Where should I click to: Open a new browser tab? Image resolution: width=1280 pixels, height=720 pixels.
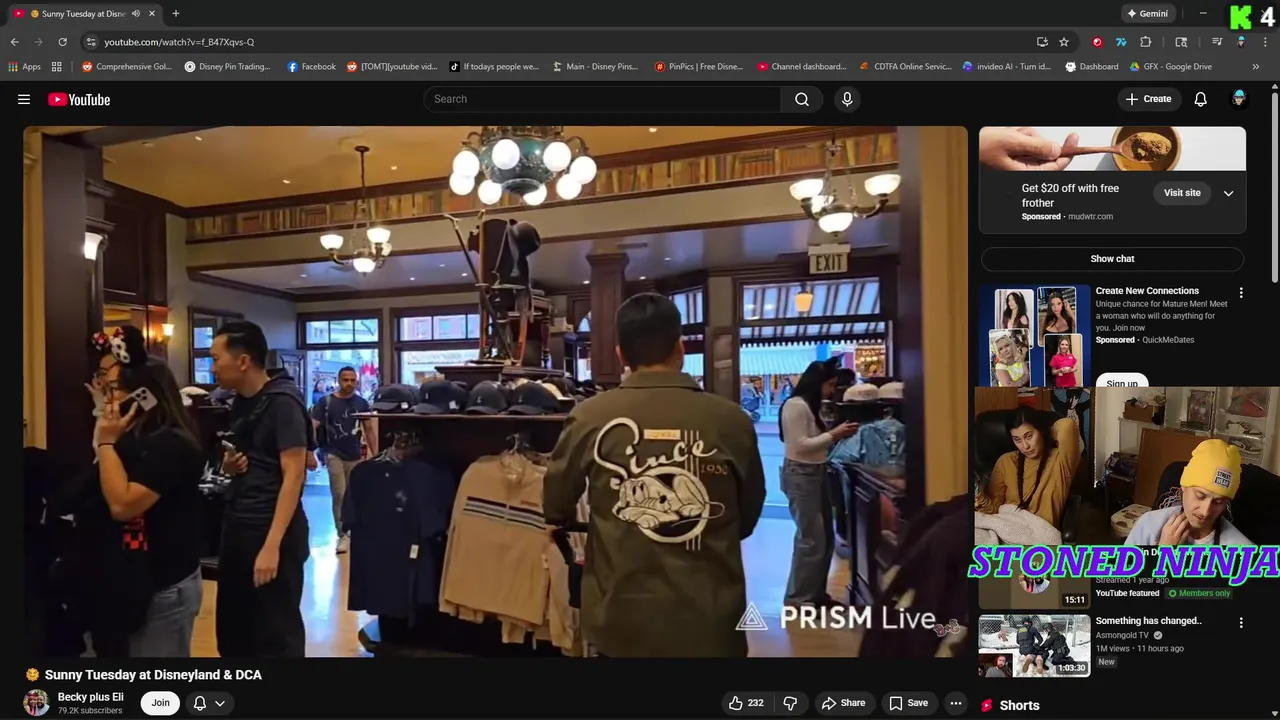tap(176, 14)
